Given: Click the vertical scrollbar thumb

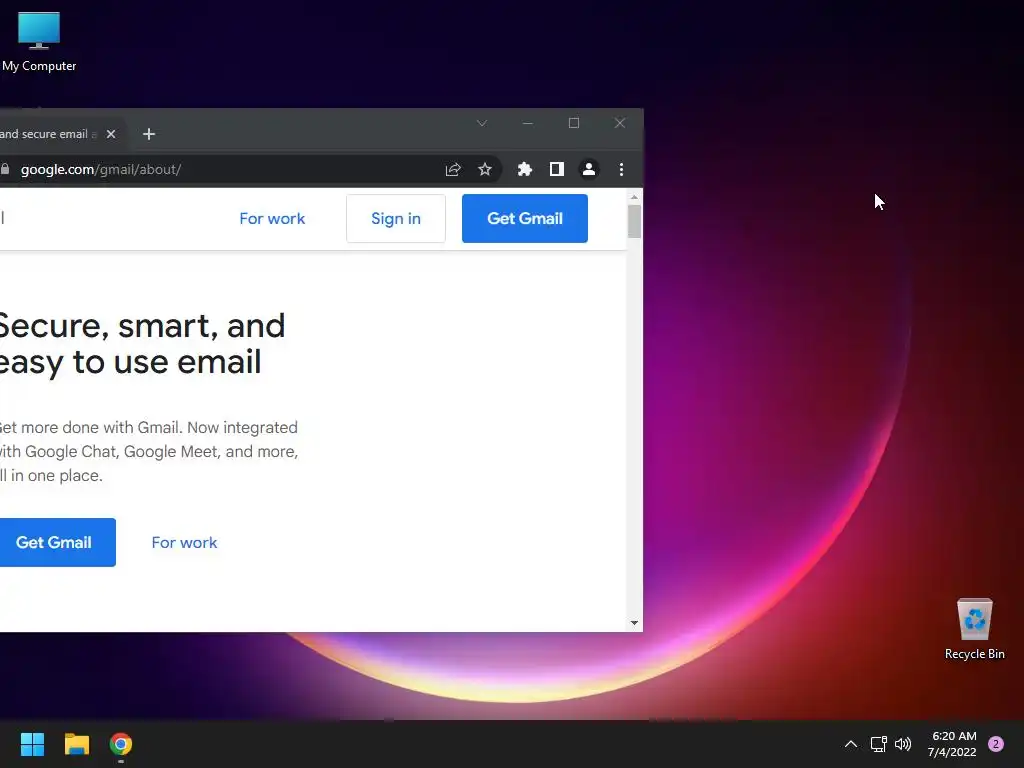Looking at the screenshot, I should pyautogui.click(x=634, y=221).
